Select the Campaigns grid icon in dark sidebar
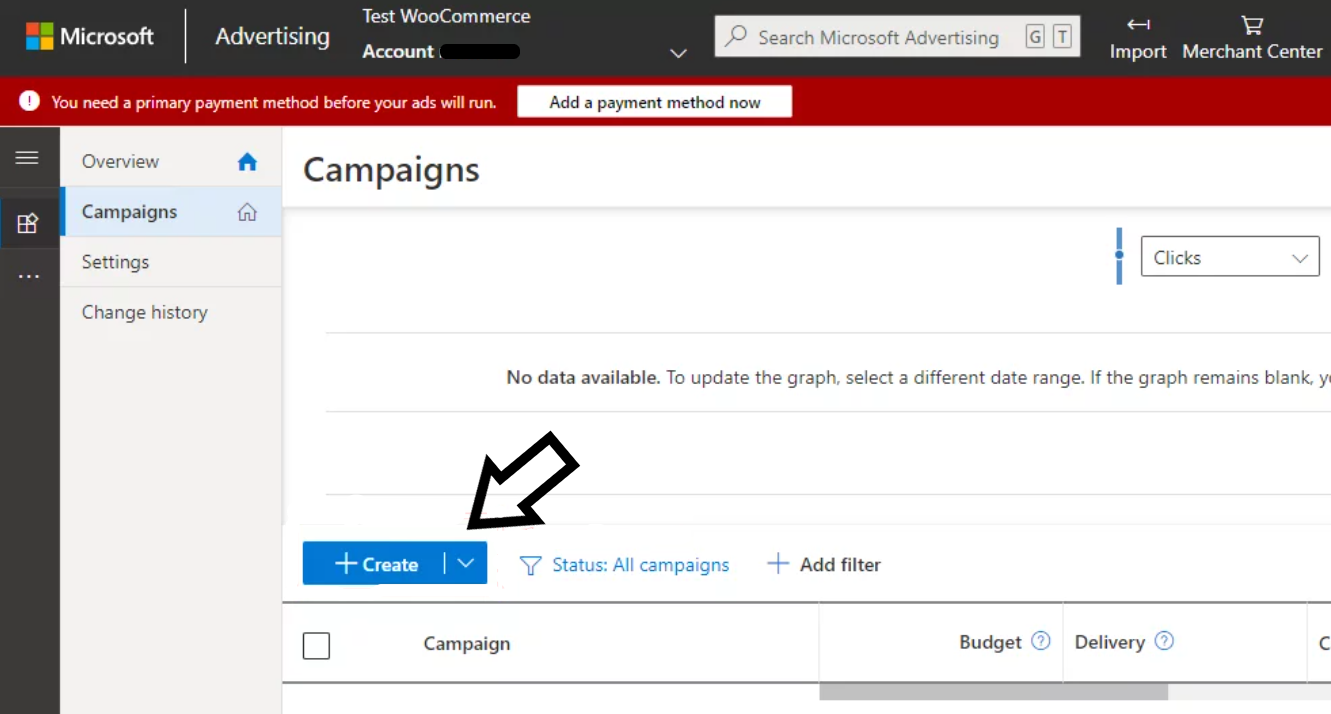The height and width of the screenshot is (714, 1331). tap(30, 222)
